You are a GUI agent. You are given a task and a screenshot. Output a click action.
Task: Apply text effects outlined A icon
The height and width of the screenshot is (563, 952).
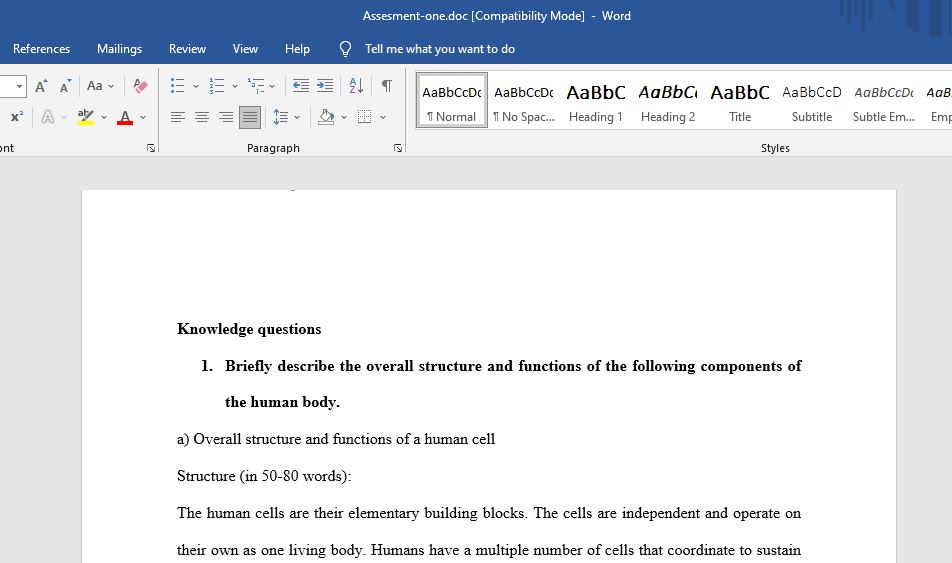click(47, 117)
